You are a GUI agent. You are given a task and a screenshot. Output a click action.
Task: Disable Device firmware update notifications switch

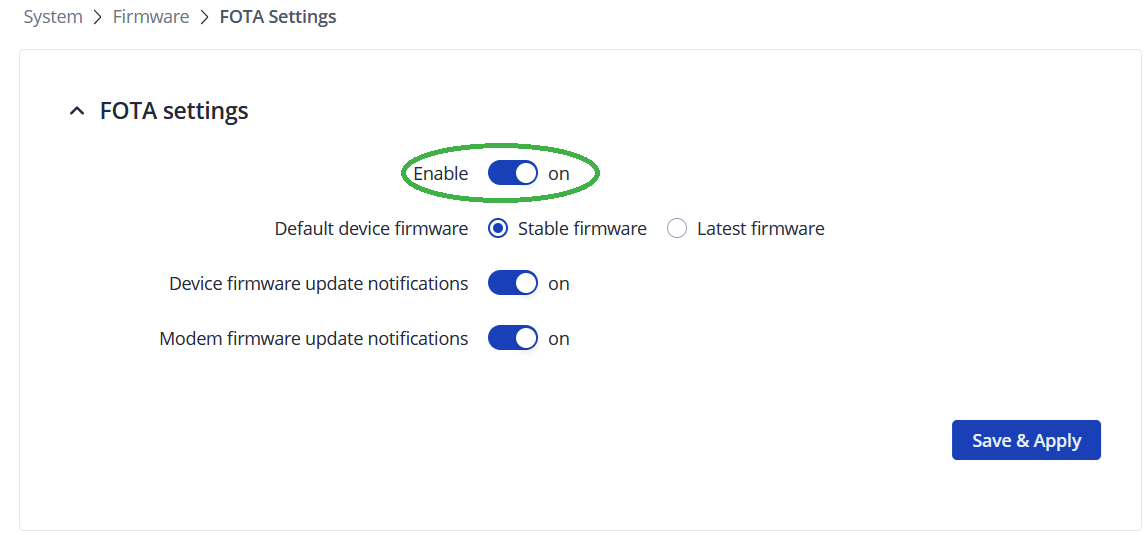coord(513,284)
